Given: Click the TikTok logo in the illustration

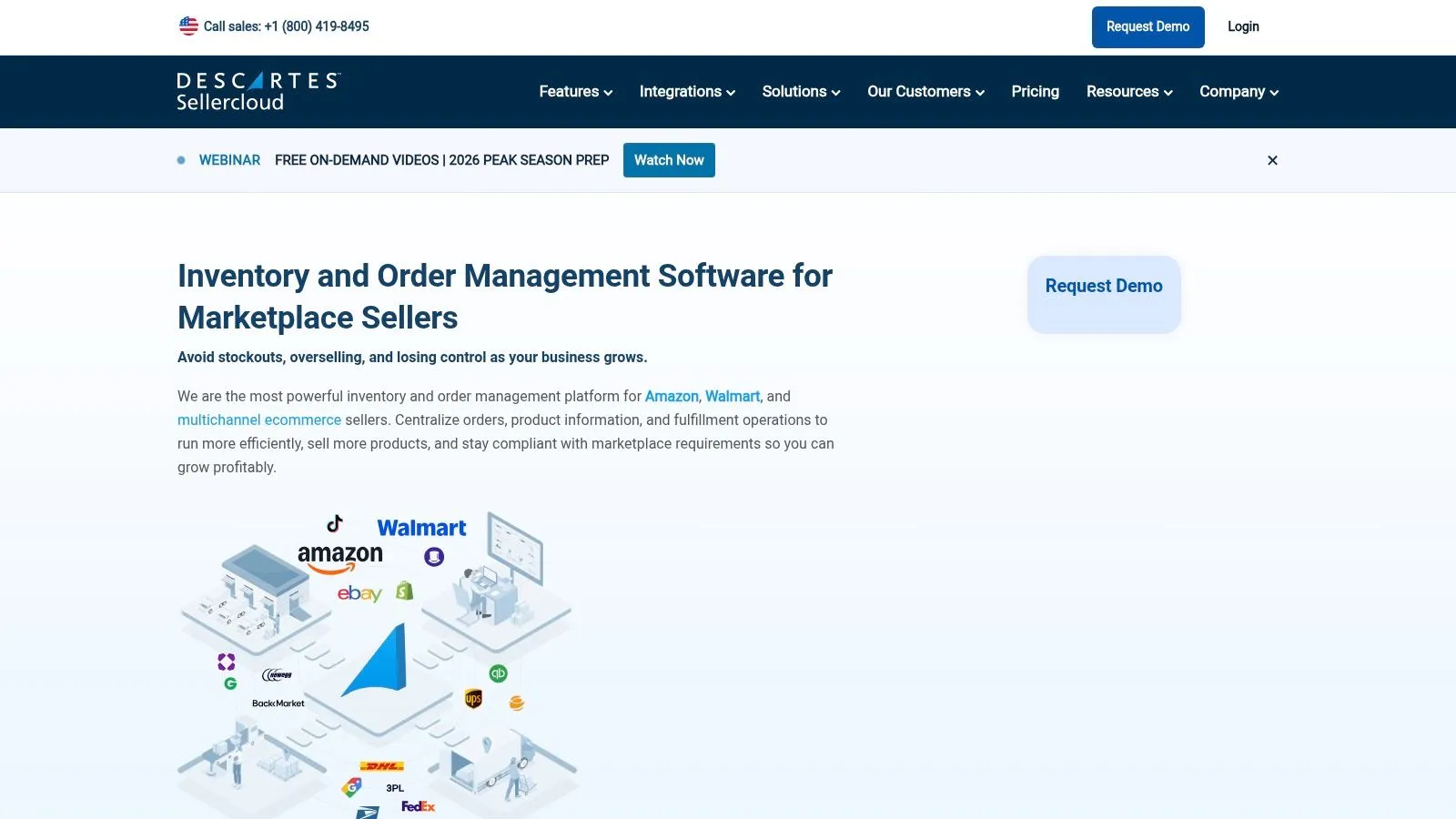Looking at the screenshot, I should pos(335,523).
